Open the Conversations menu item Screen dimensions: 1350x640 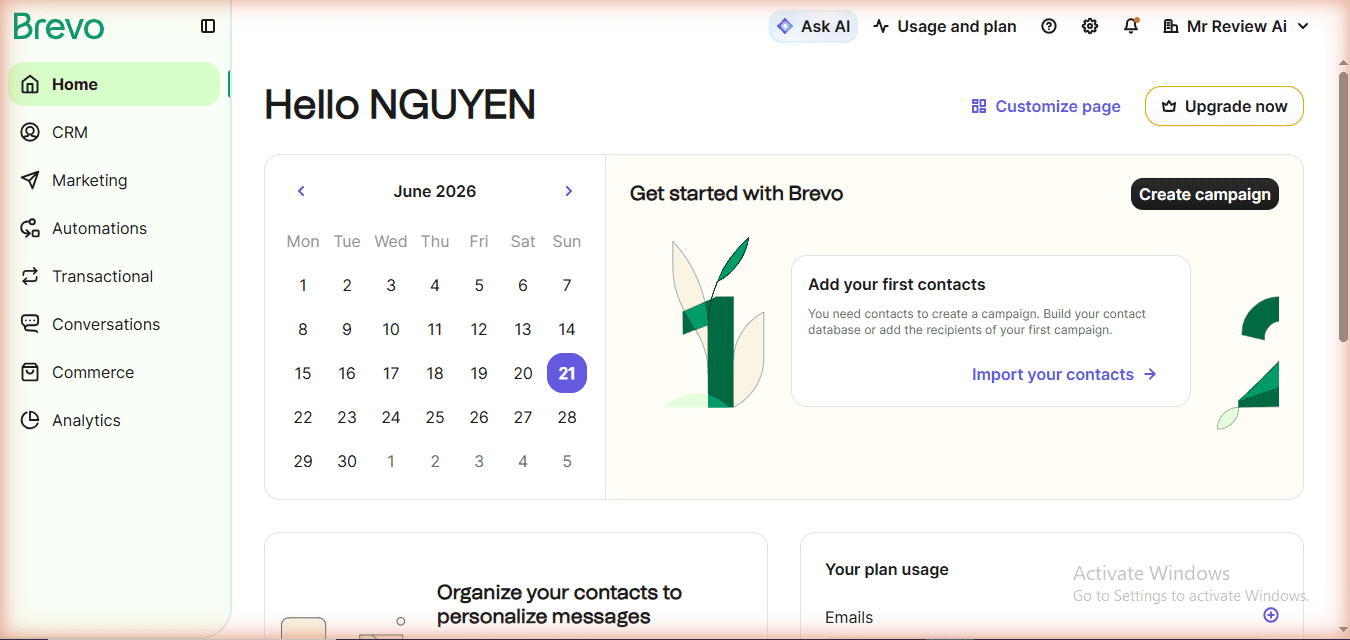[114, 324]
